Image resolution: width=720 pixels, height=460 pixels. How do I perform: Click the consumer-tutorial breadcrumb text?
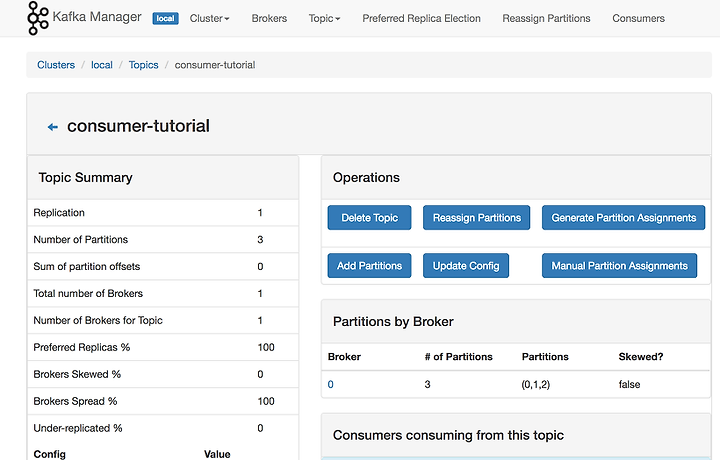click(215, 65)
